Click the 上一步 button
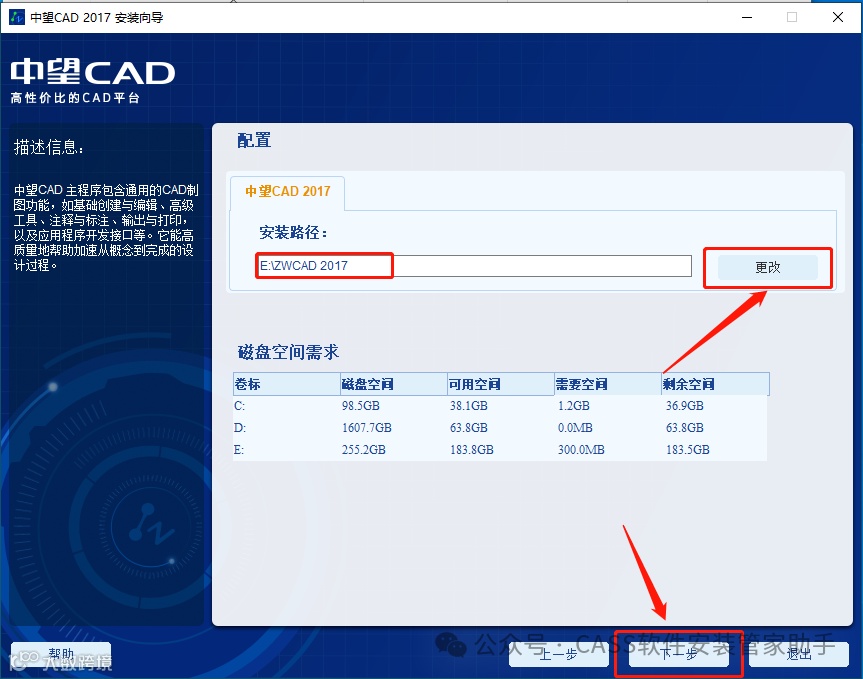The height and width of the screenshot is (679, 863). pyautogui.click(x=558, y=654)
